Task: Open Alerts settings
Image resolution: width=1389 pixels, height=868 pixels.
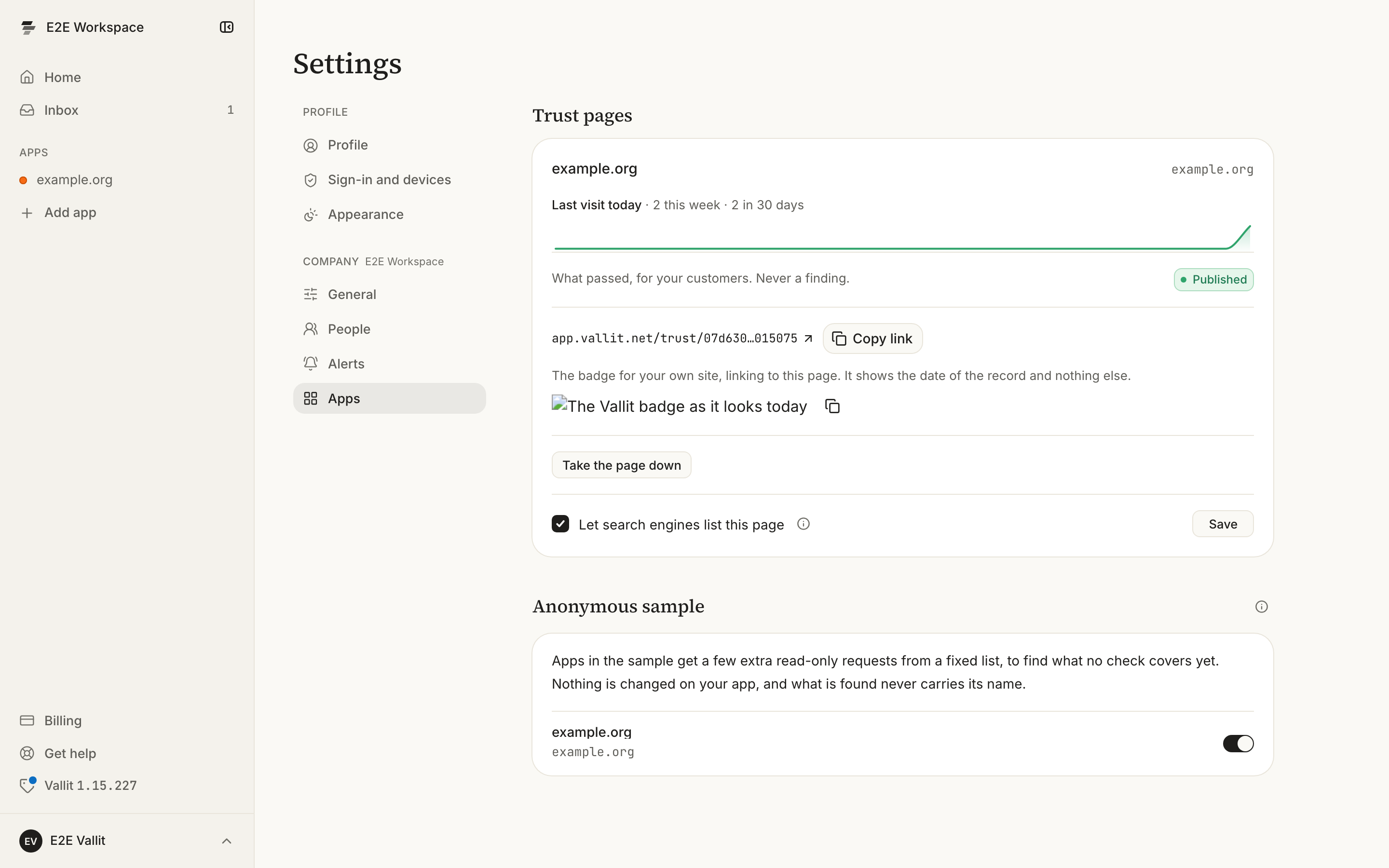Action: pos(389,364)
